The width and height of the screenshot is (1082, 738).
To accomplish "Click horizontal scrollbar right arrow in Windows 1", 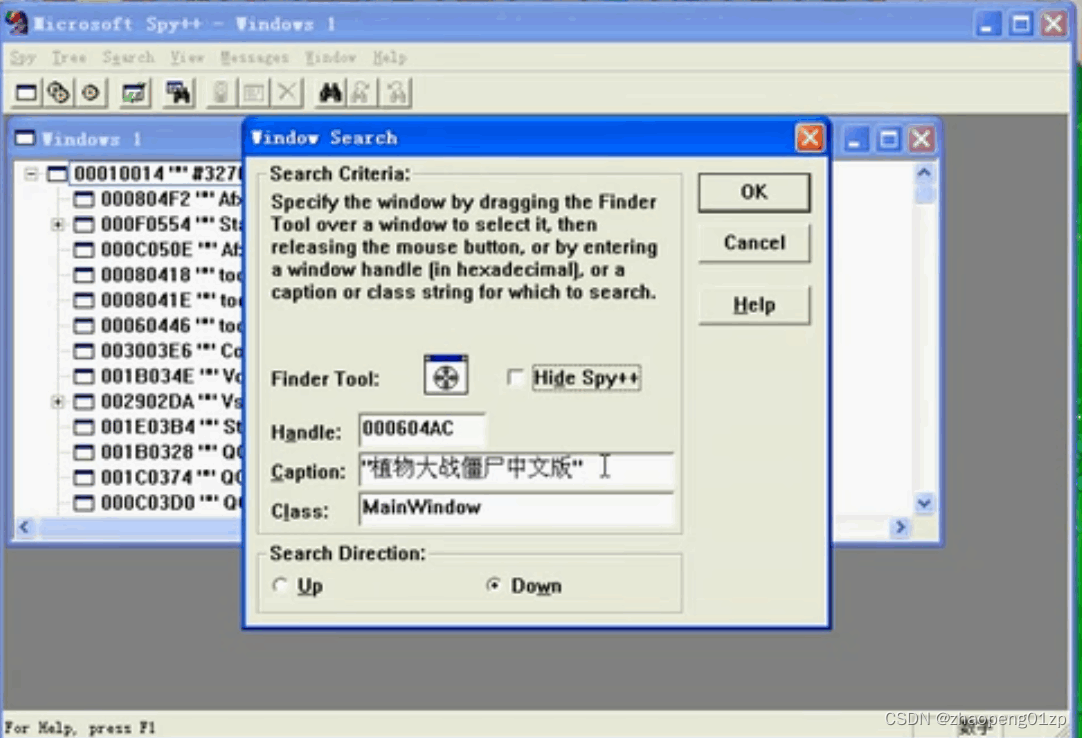I will [900, 527].
